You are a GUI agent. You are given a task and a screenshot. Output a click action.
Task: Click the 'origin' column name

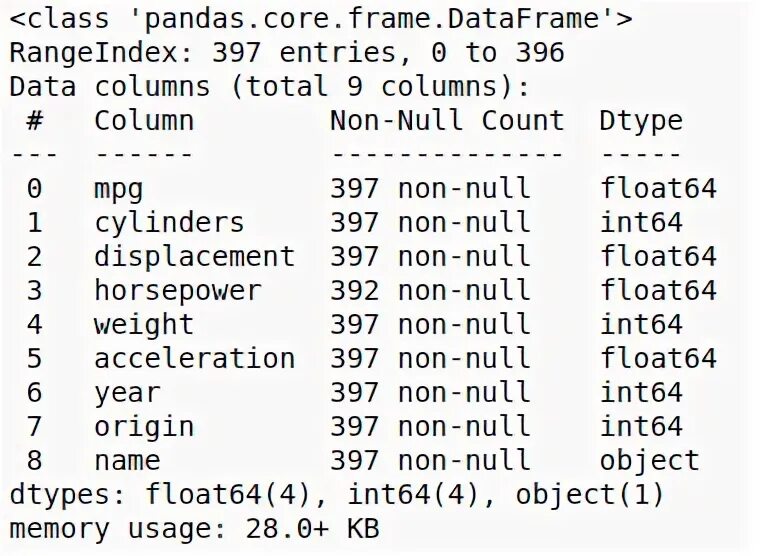click(144, 427)
